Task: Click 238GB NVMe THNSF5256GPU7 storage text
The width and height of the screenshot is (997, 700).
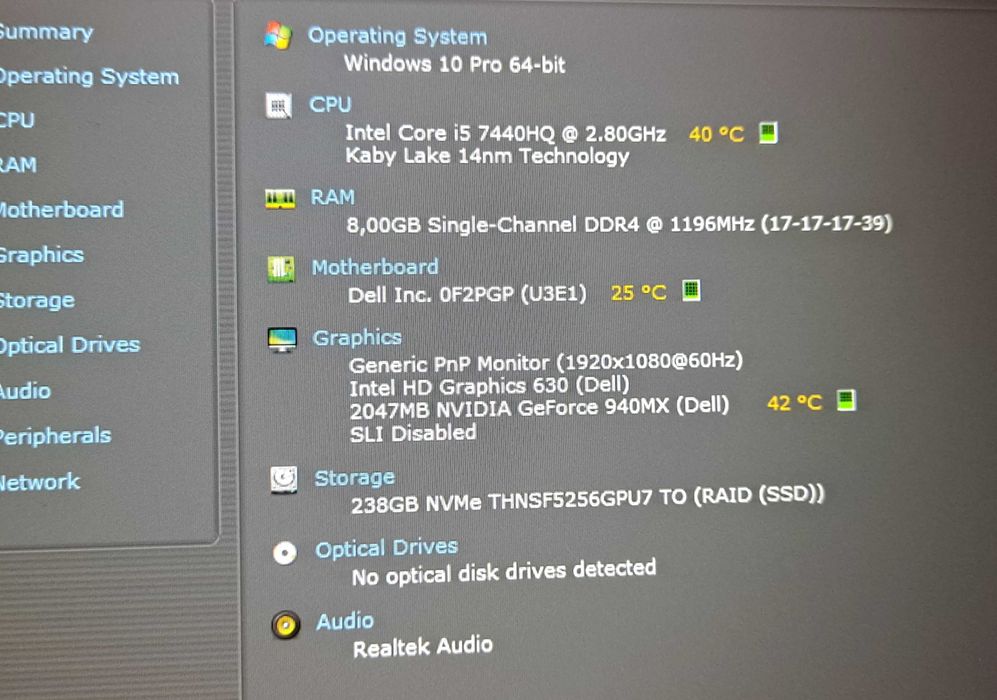Action: tap(588, 500)
